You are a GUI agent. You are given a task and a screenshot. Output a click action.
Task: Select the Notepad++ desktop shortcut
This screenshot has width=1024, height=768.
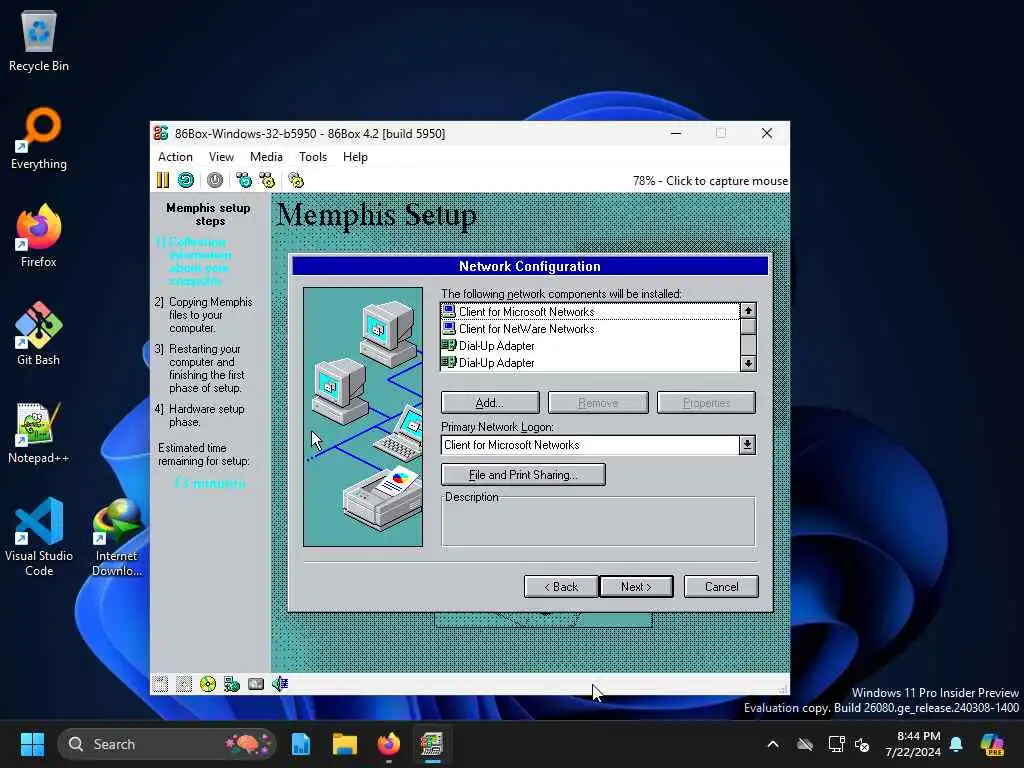(39, 432)
